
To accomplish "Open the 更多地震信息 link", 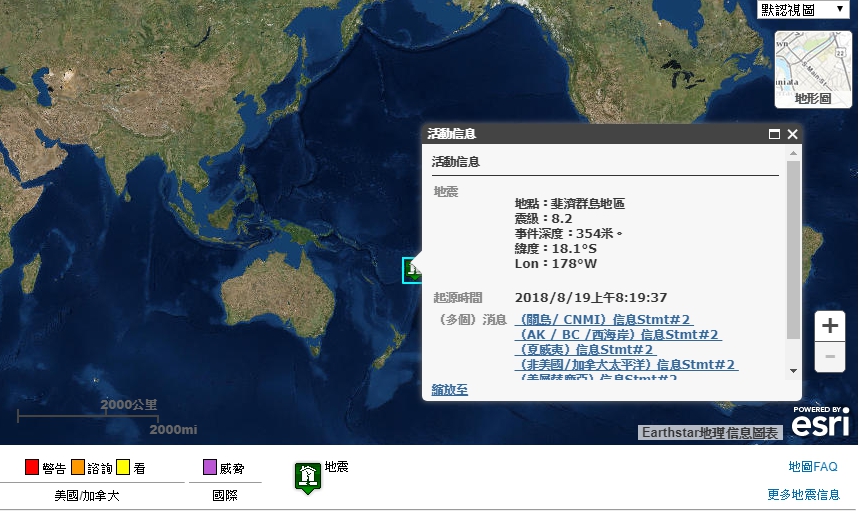I will point(803,494).
